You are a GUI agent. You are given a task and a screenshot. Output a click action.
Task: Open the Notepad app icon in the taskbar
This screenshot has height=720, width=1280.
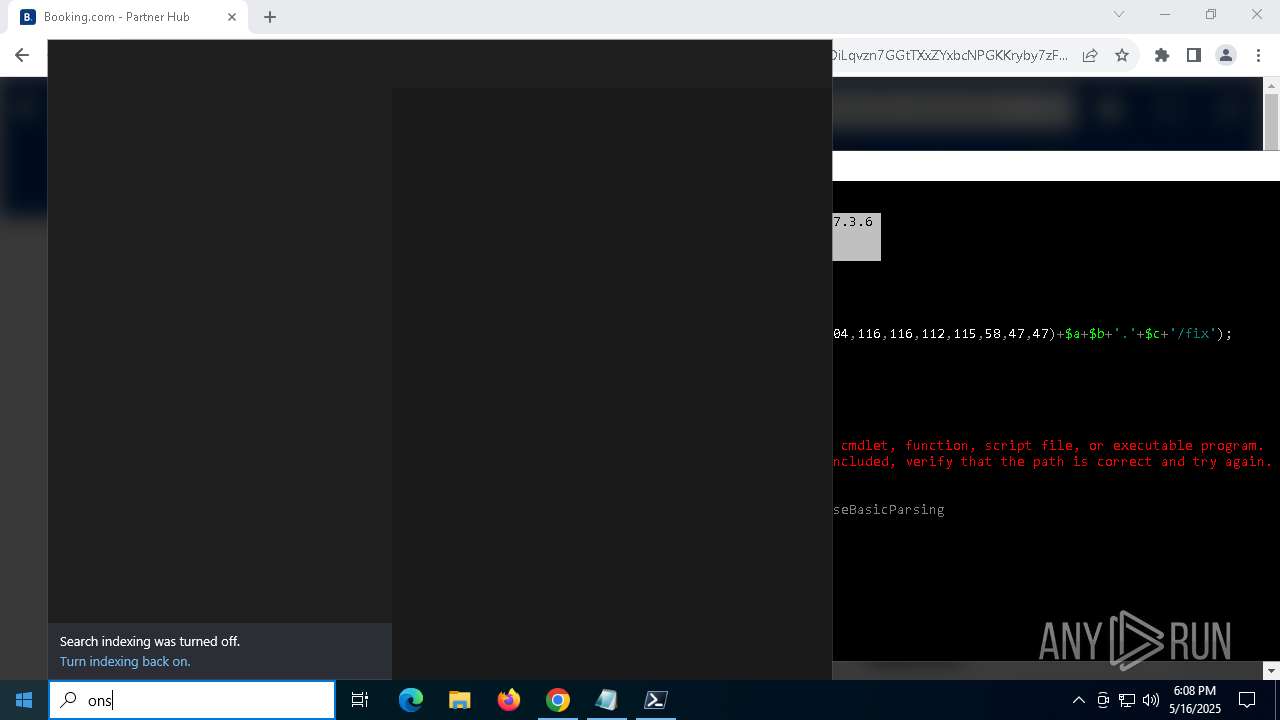(607, 700)
